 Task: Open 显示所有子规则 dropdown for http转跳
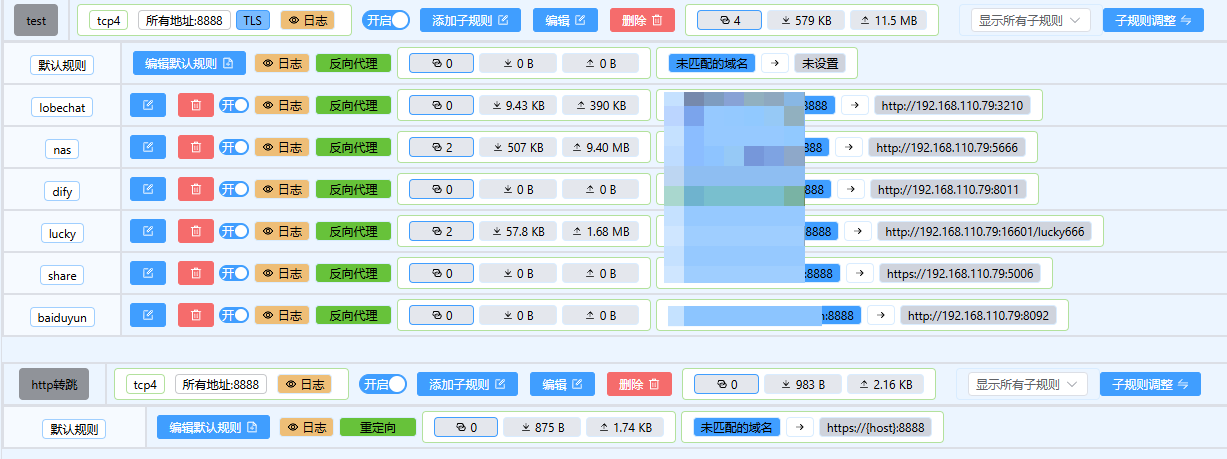(x=1027, y=384)
